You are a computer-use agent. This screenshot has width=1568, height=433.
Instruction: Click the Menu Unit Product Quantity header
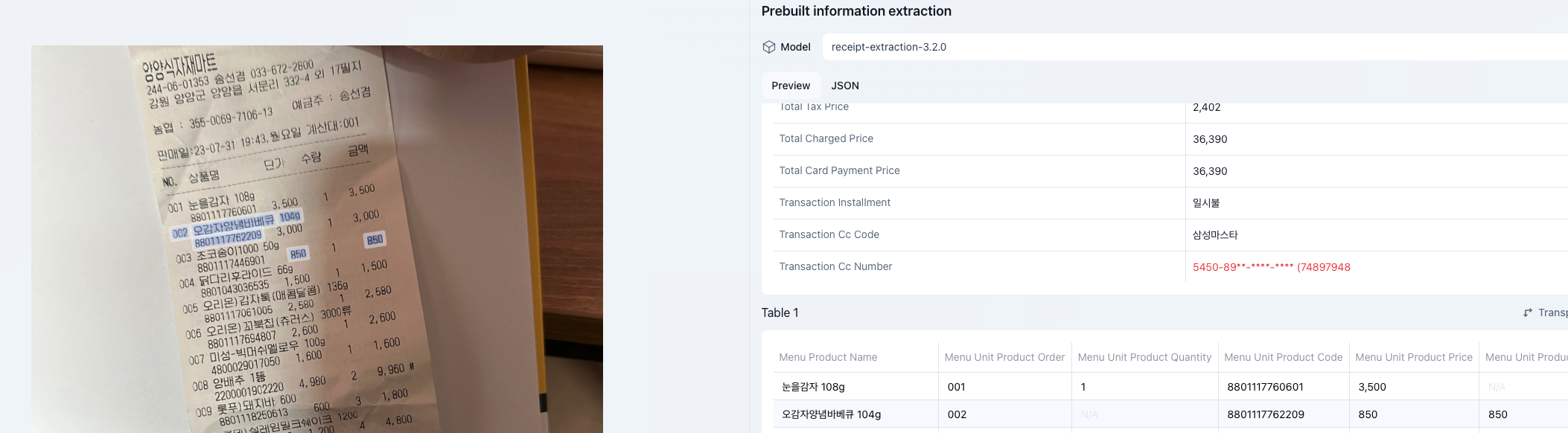point(1144,357)
